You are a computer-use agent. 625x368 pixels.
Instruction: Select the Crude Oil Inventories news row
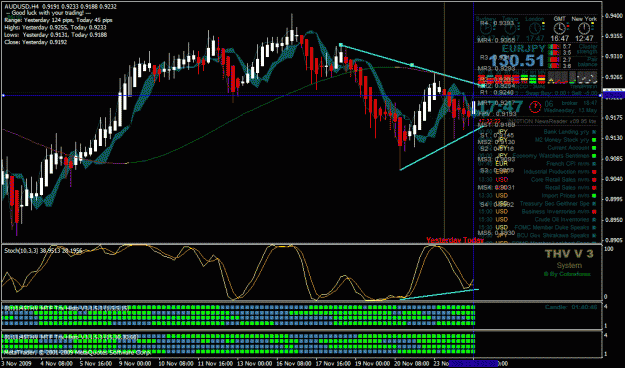click(537, 220)
